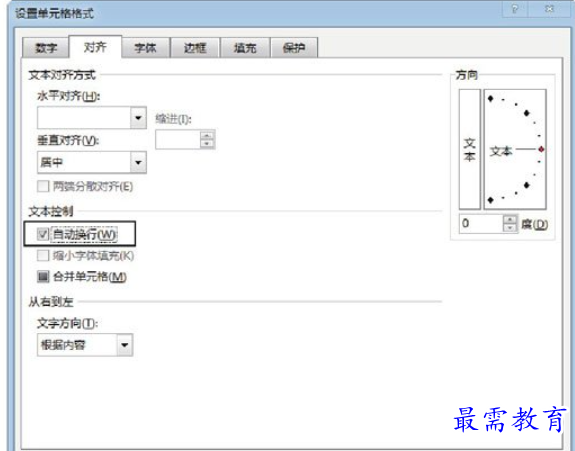
Task: Decrease the orientation degrees value
Action: point(510,228)
